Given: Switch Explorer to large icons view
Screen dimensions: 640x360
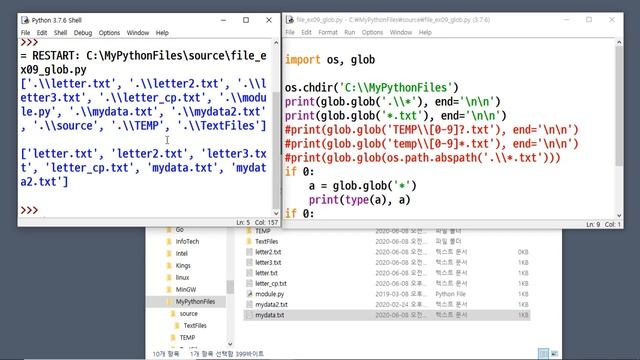Looking at the screenshot, I should [554, 353].
